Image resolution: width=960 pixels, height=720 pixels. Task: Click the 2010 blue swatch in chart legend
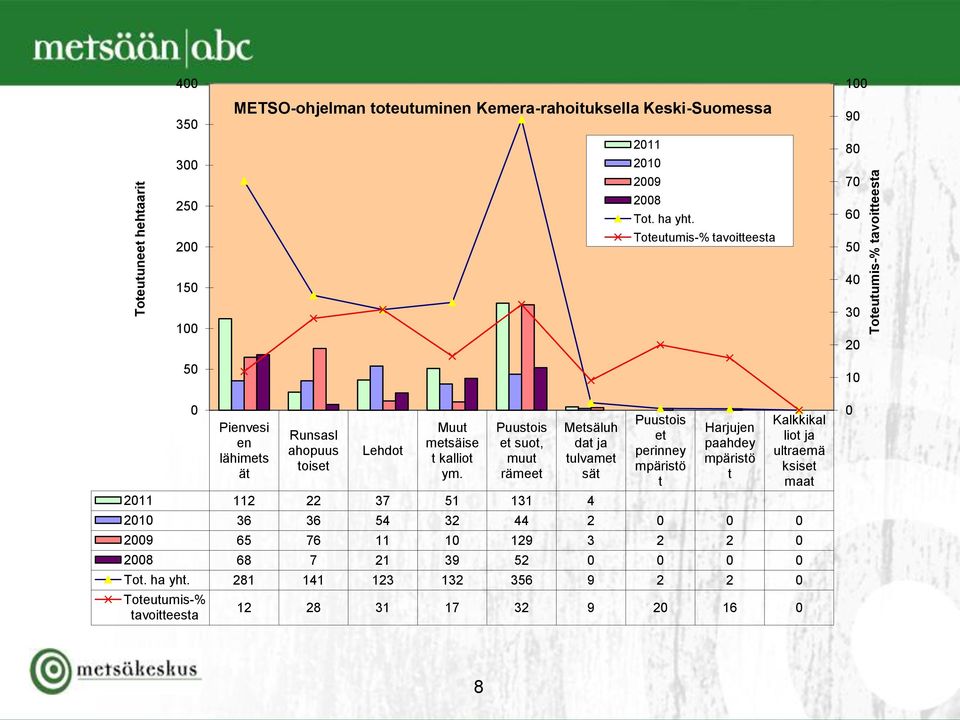click(x=617, y=163)
